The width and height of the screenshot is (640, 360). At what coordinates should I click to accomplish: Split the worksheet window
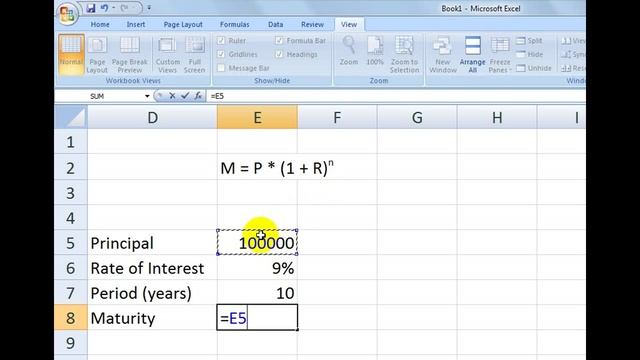pyautogui.click(x=529, y=41)
